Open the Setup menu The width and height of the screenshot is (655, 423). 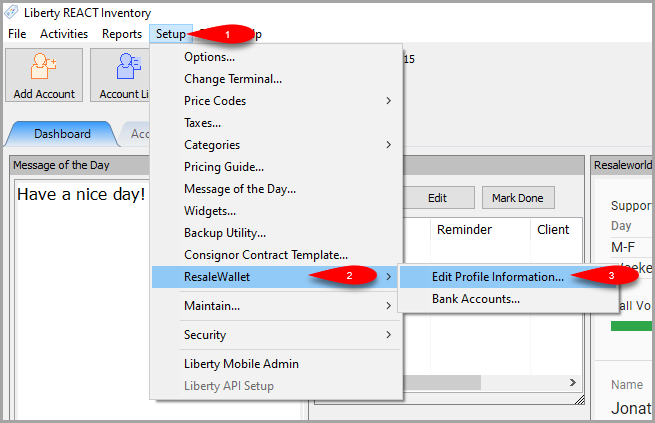click(171, 34)
